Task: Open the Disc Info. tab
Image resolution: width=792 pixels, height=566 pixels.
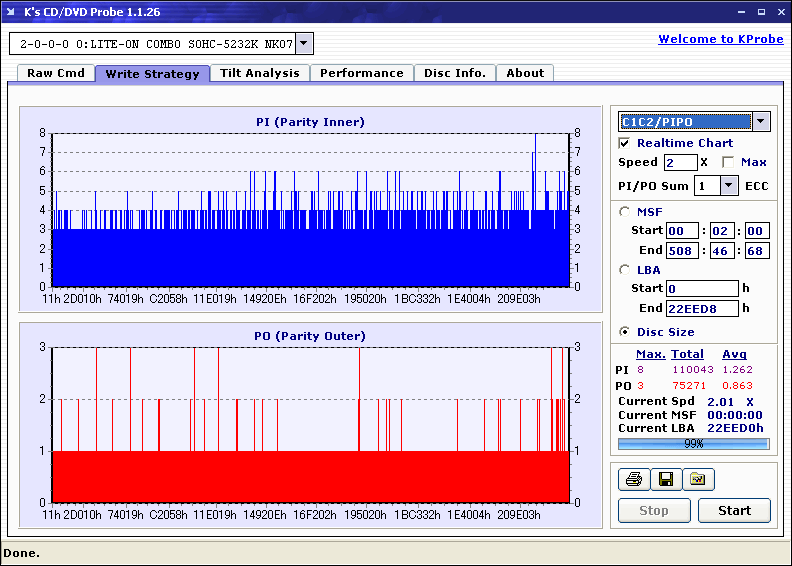Action: click(454, 73)
